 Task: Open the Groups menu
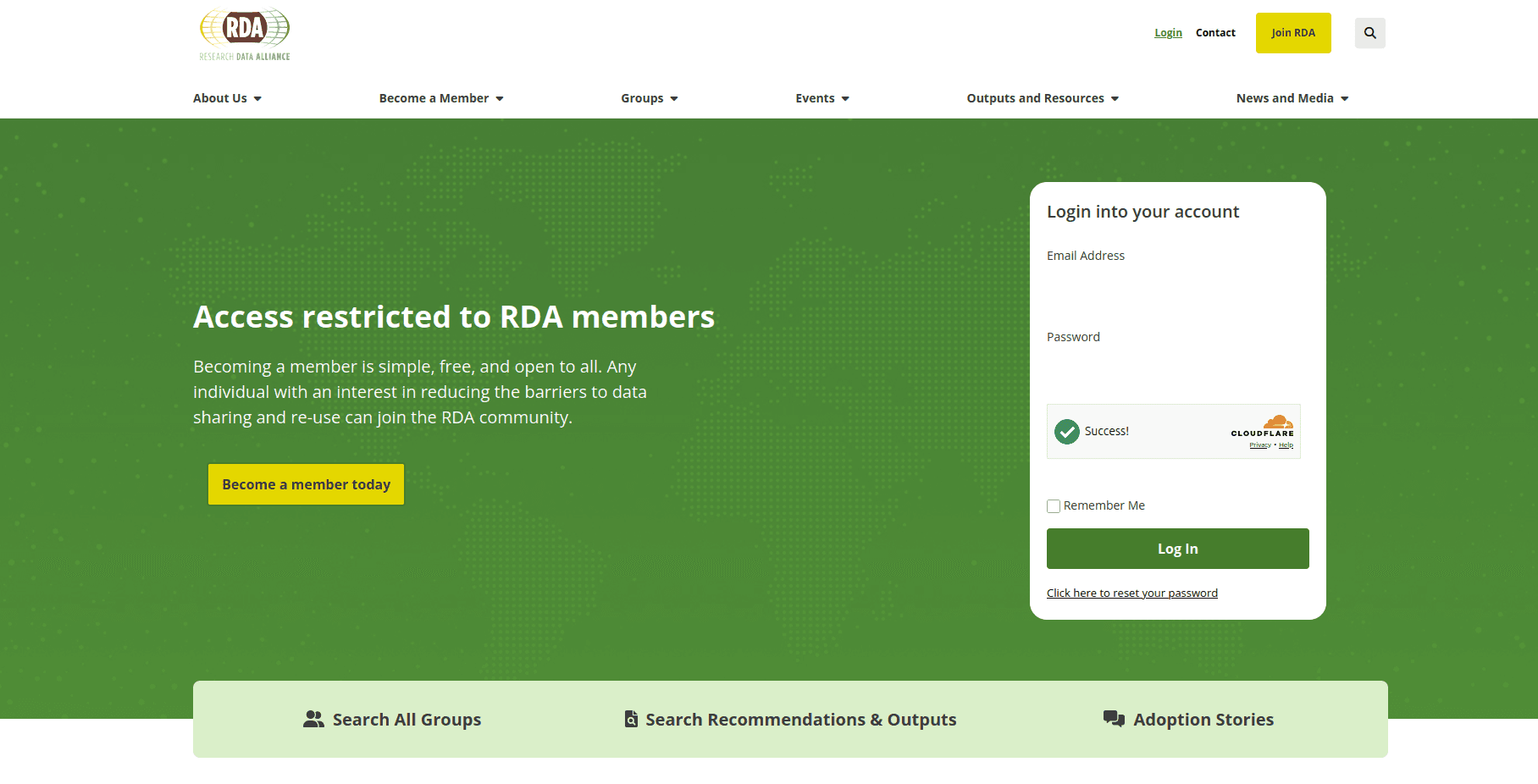[642, 98]
